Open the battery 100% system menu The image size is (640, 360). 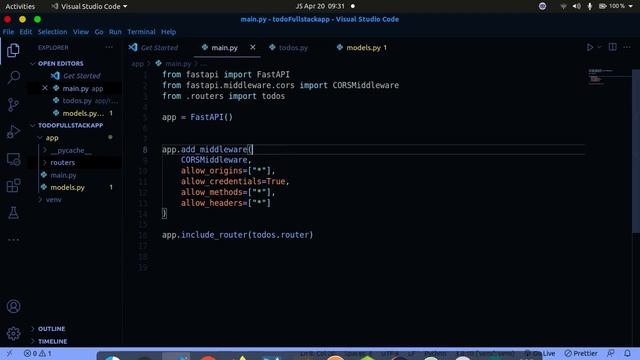(616, 7)
